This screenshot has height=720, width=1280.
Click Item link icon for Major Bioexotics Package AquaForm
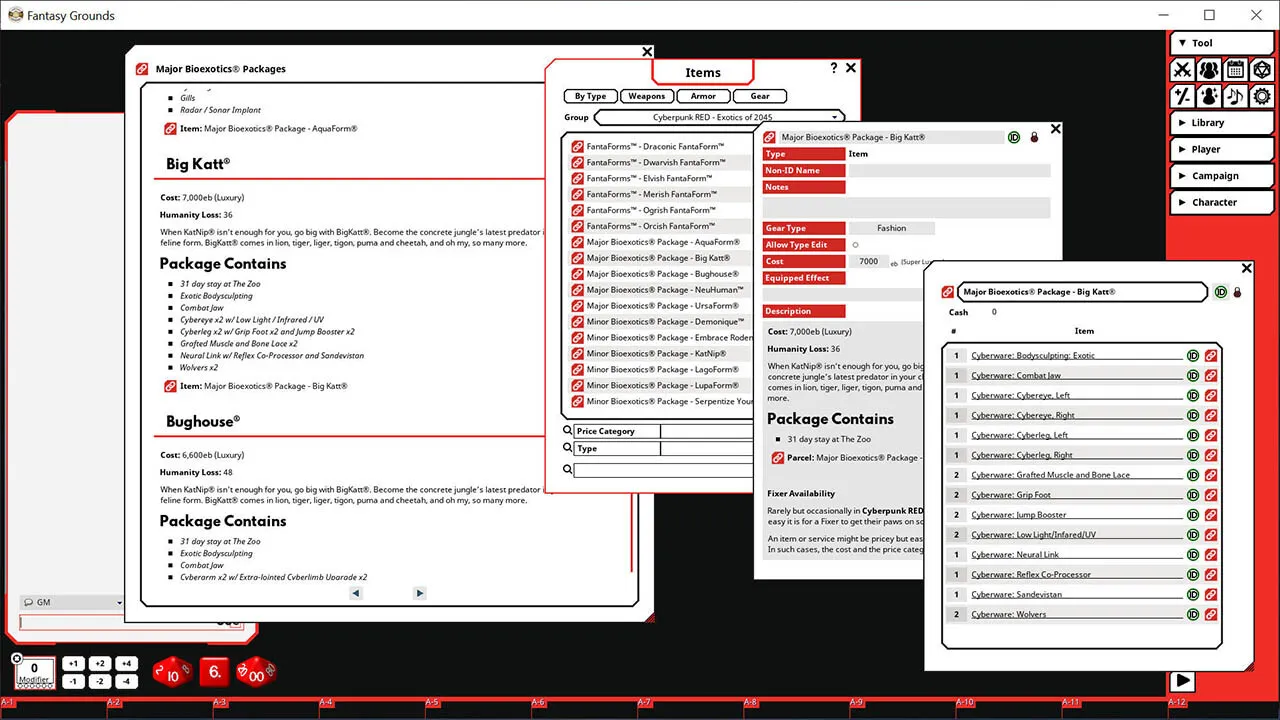click(170, 129)
